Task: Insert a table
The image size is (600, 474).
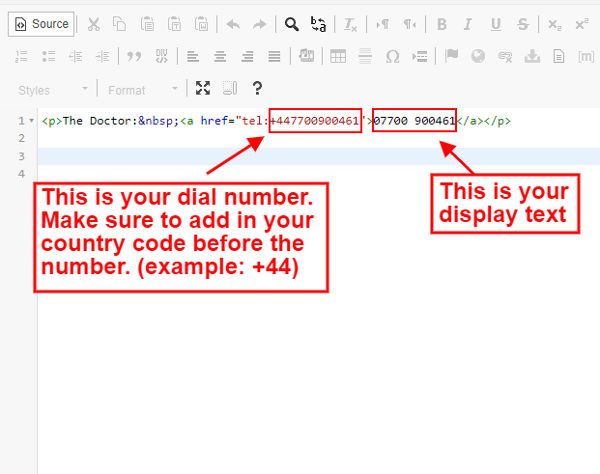Action: coord(338,57)
